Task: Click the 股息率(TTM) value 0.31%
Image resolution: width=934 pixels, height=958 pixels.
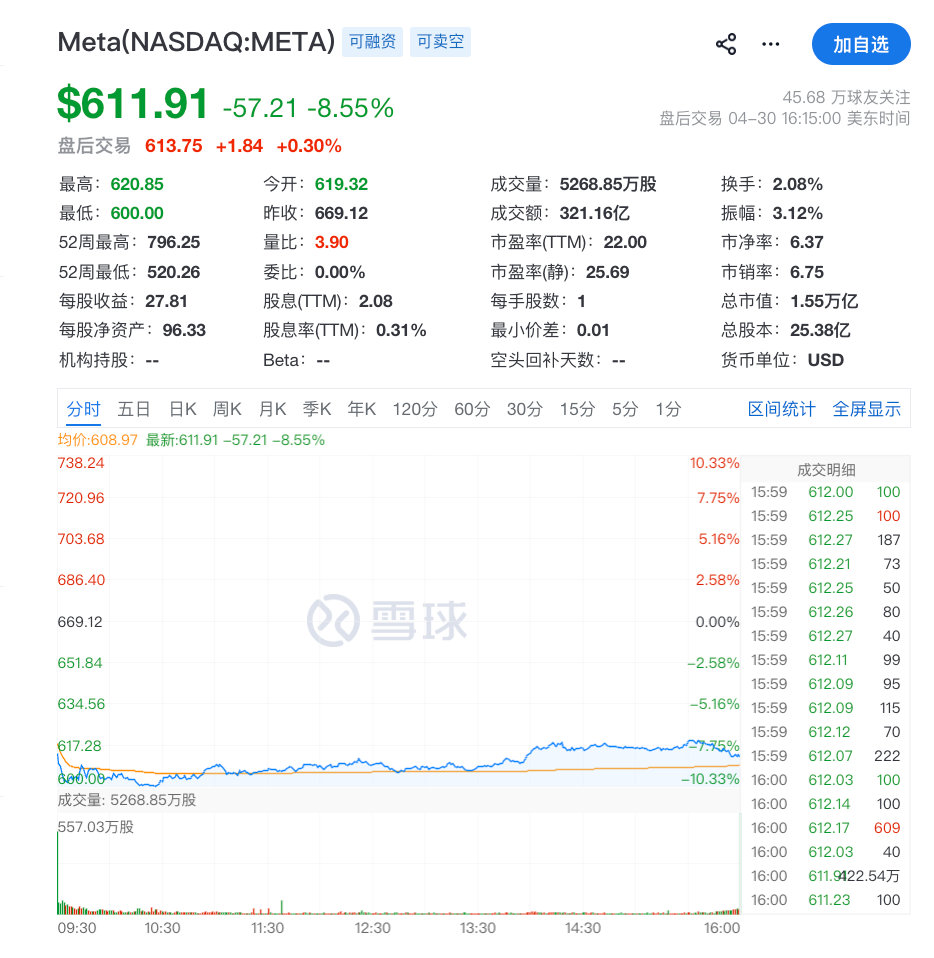Action: tap(401, 330)
